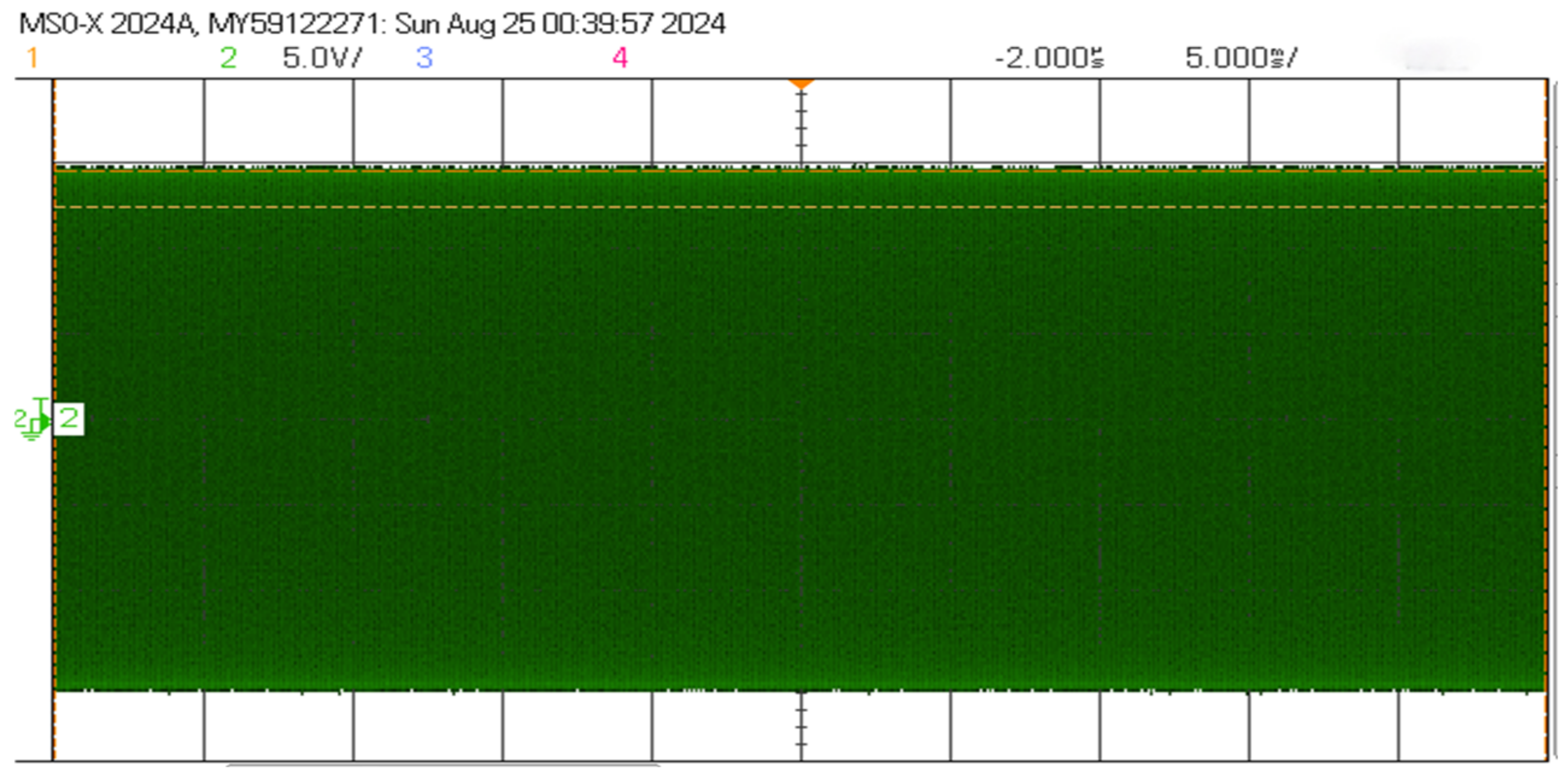Click the timestamp Sun Aug 25 00:39:57 2024
The width and height of the screenshot is (1568, 776).
[x=560, y=24]
